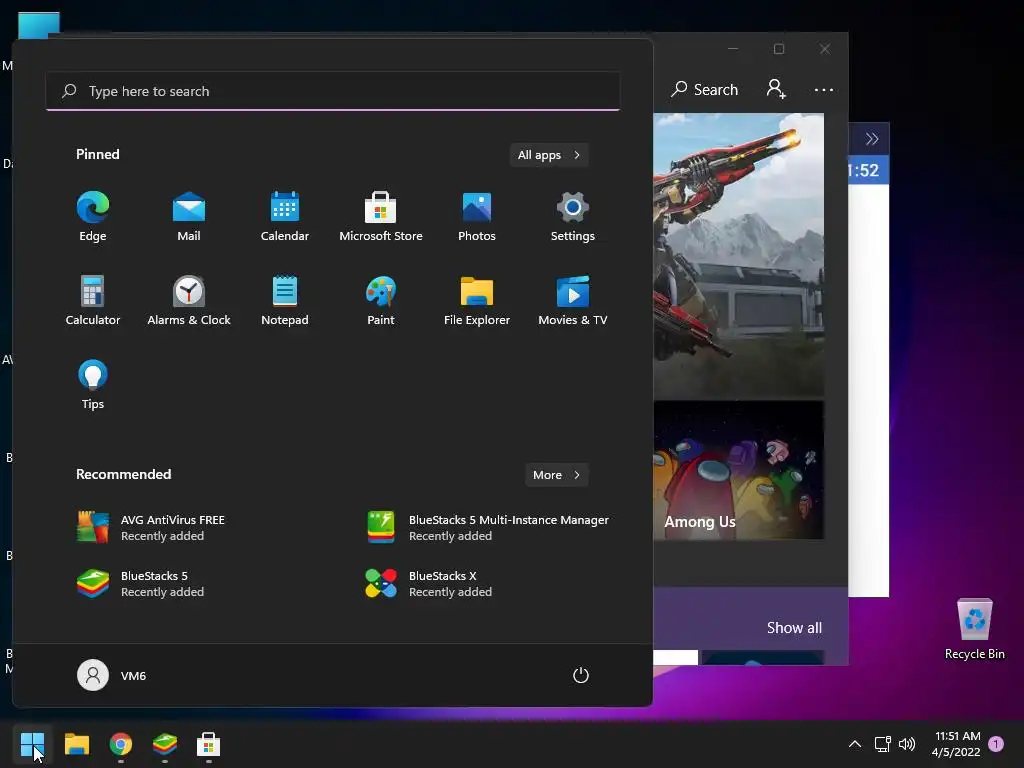Open the Recycle Bin desktop icon

(x=974, y=629)
